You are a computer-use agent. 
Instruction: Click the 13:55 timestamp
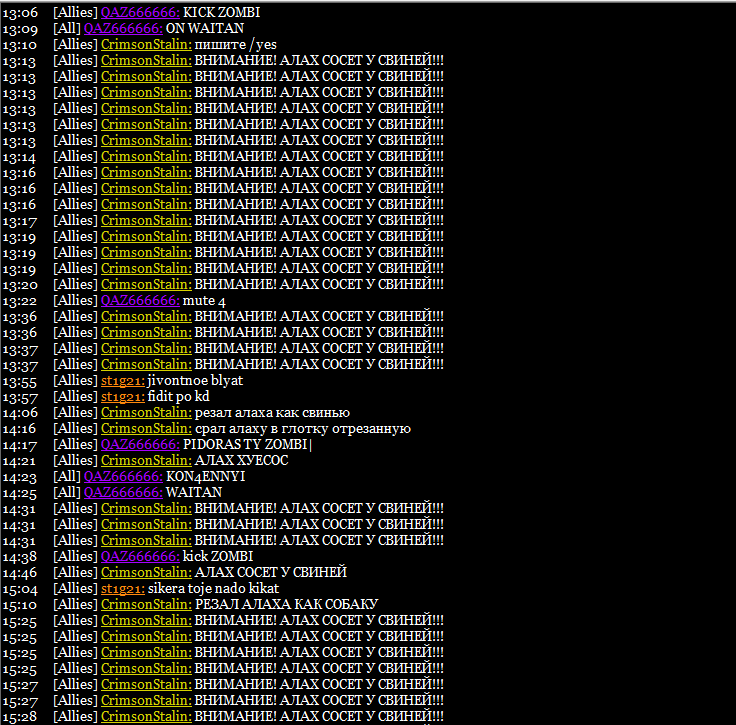pyautogui.click(x=20, y=382)
